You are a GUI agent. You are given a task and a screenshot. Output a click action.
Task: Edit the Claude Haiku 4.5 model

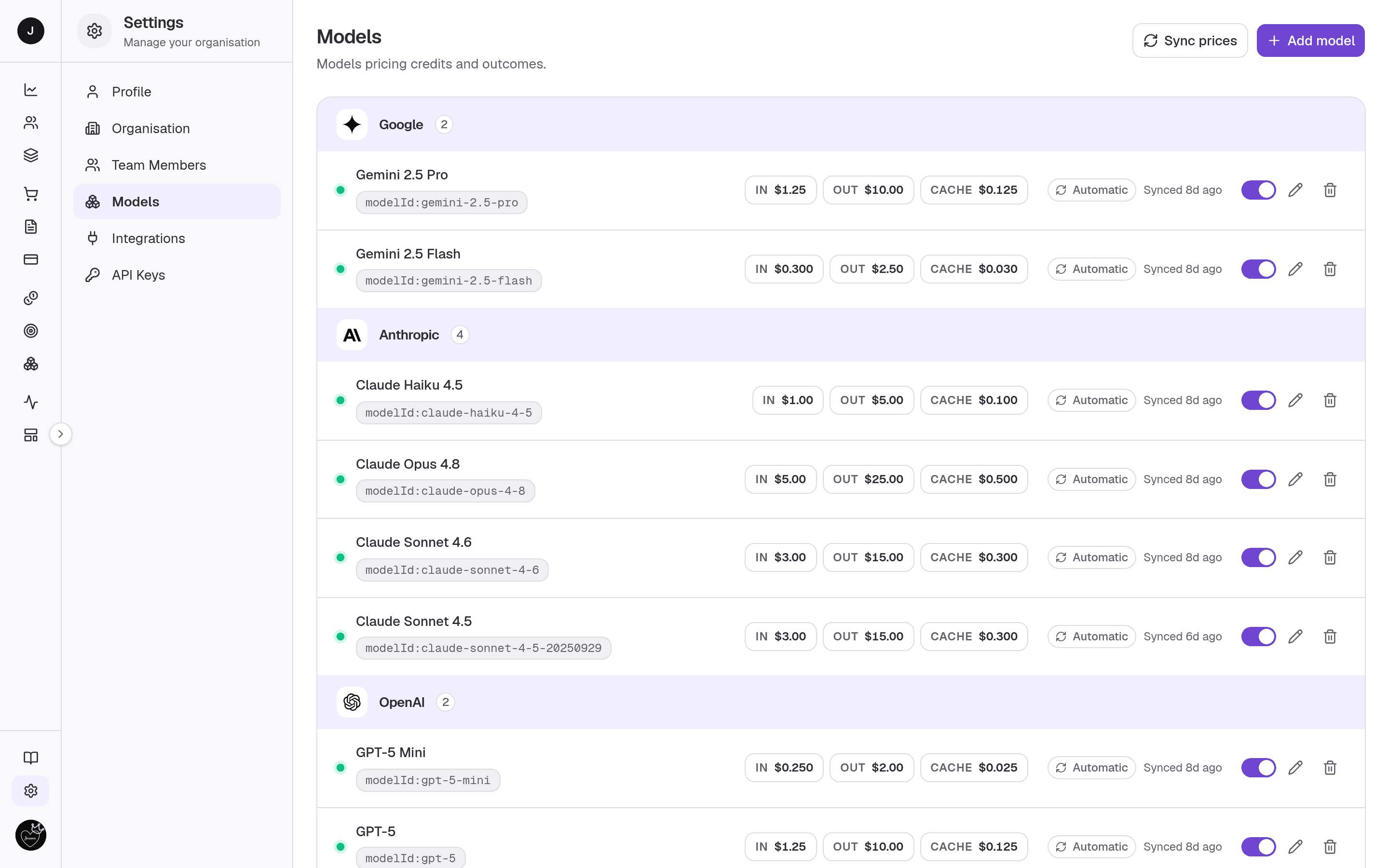[1295, 400]
